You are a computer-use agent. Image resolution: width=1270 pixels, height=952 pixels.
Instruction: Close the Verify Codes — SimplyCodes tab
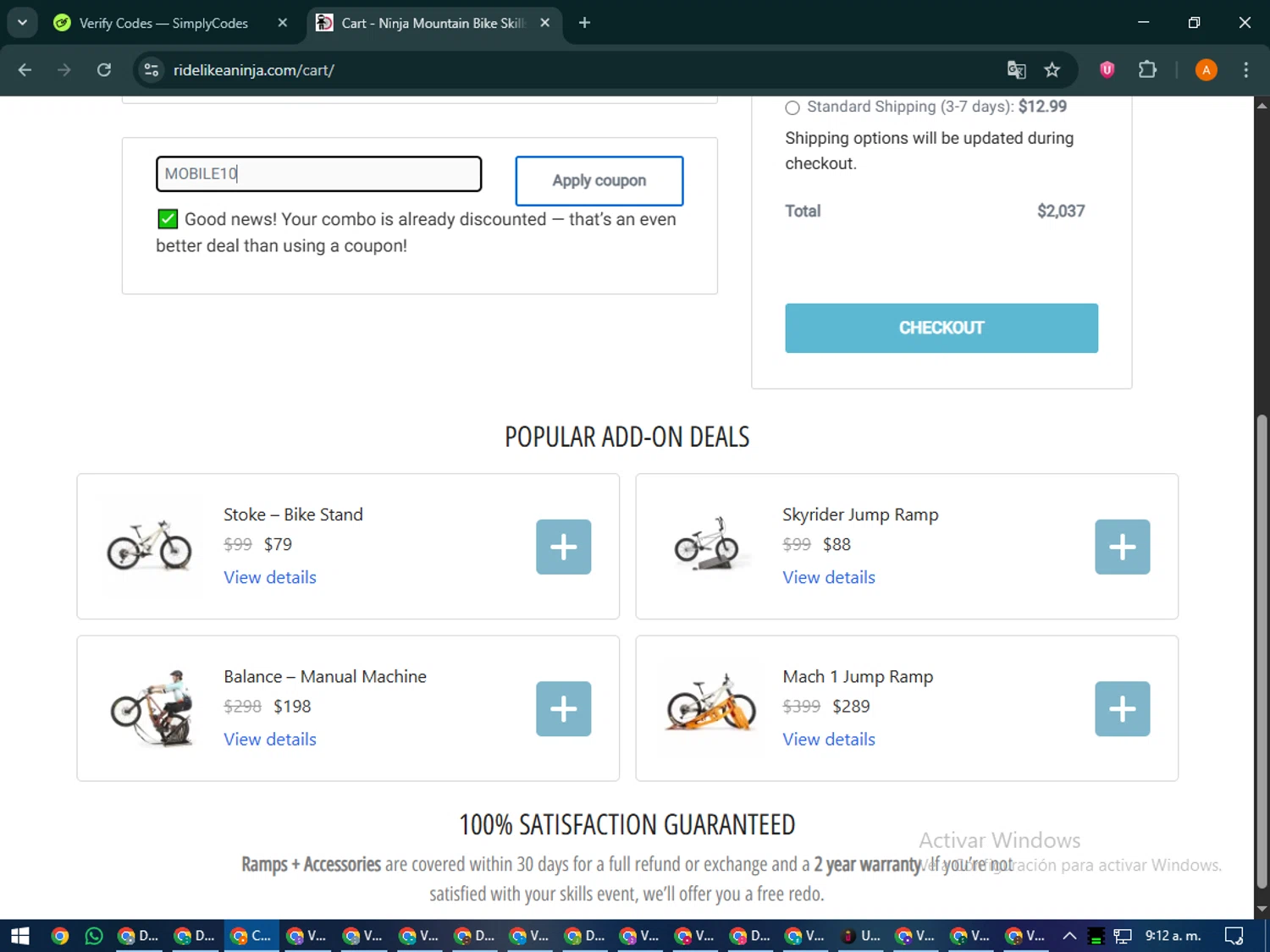pyautogui.click(x=283, y=23)
